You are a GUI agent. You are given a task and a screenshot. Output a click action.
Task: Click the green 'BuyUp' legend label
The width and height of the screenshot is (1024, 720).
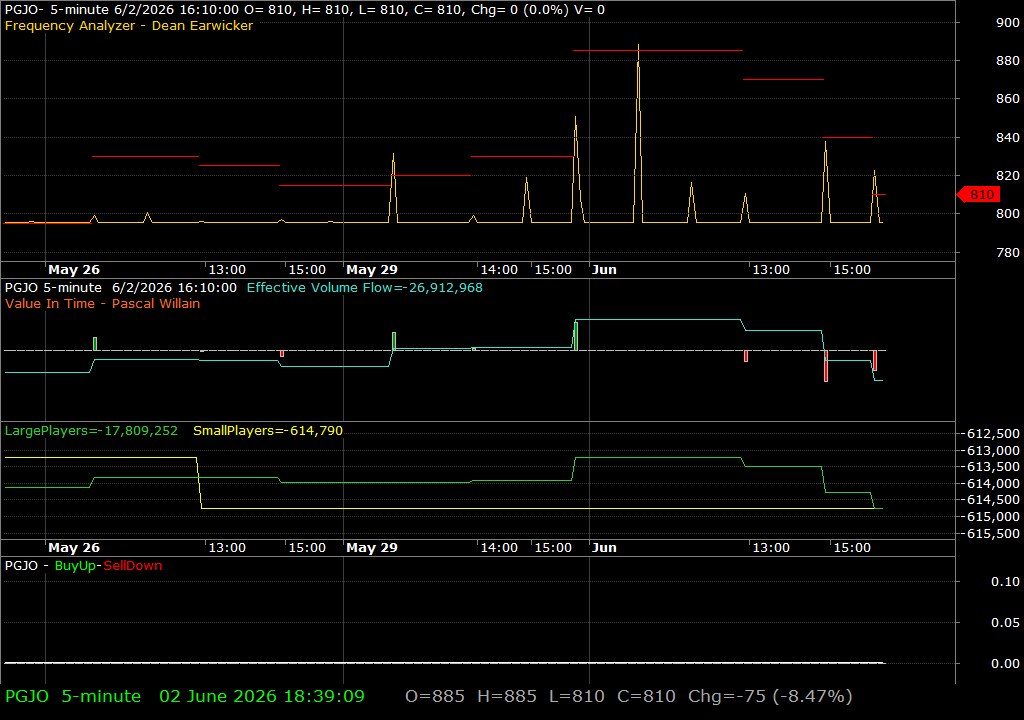[75, 566]
